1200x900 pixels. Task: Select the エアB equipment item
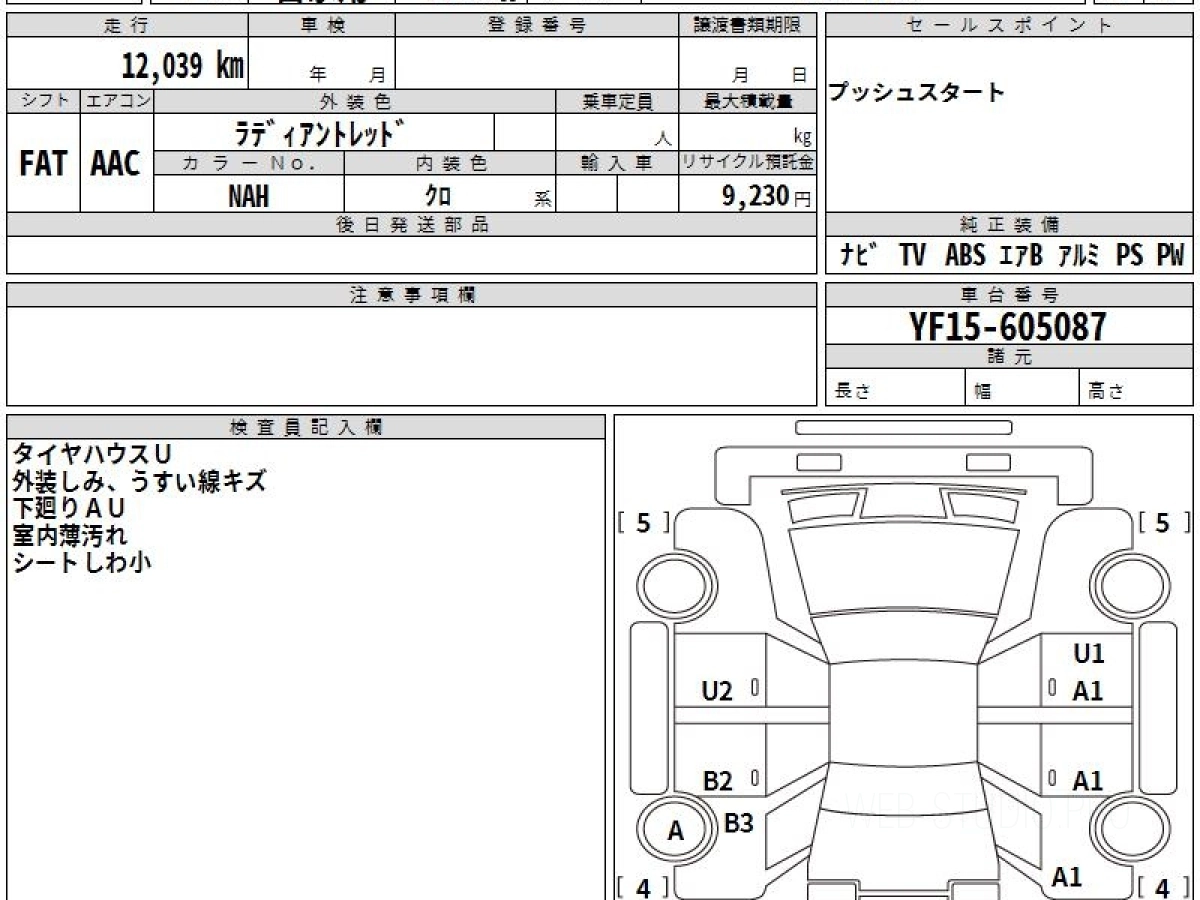tap(1021, 255)
